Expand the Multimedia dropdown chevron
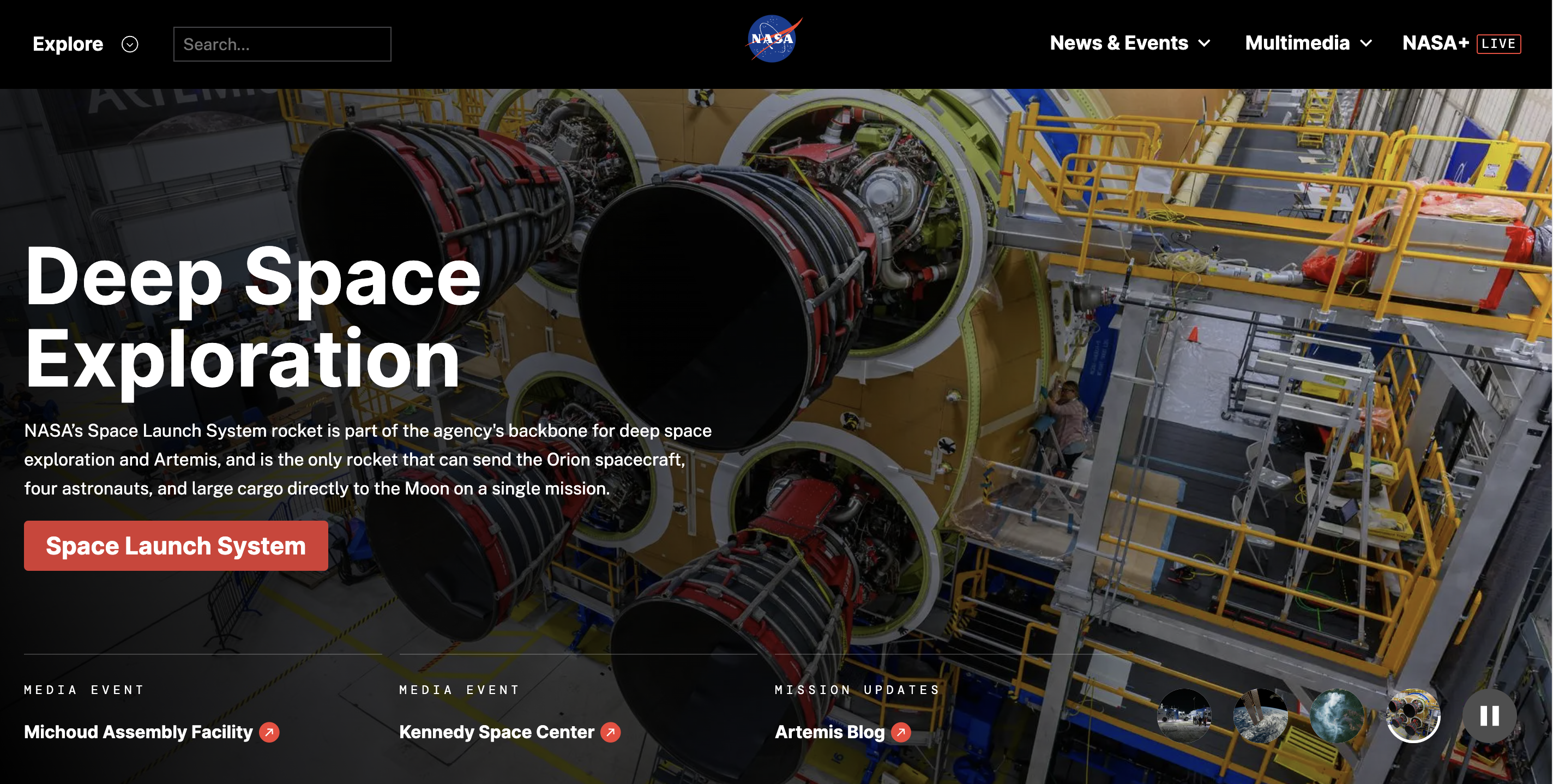1553x784 pixels. point(1366,44)
